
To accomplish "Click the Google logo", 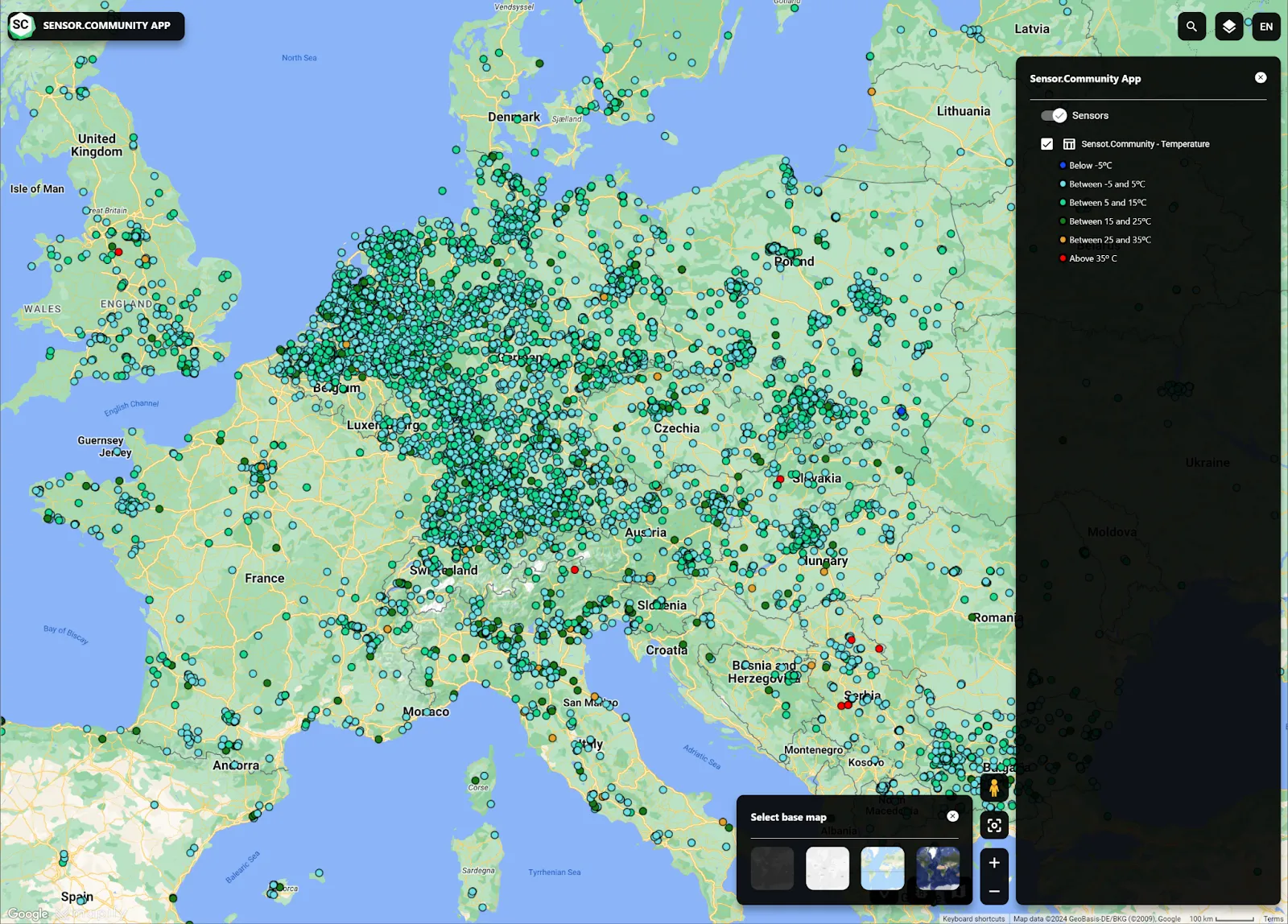I will (x=28, y=914).
